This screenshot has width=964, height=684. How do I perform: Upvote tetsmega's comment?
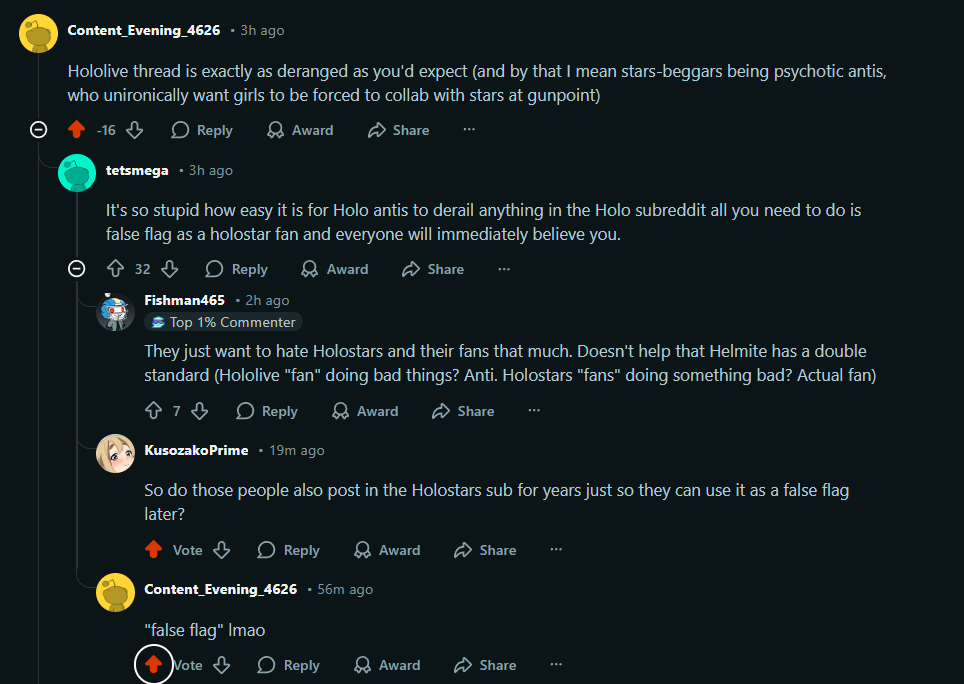pos(116,269)
